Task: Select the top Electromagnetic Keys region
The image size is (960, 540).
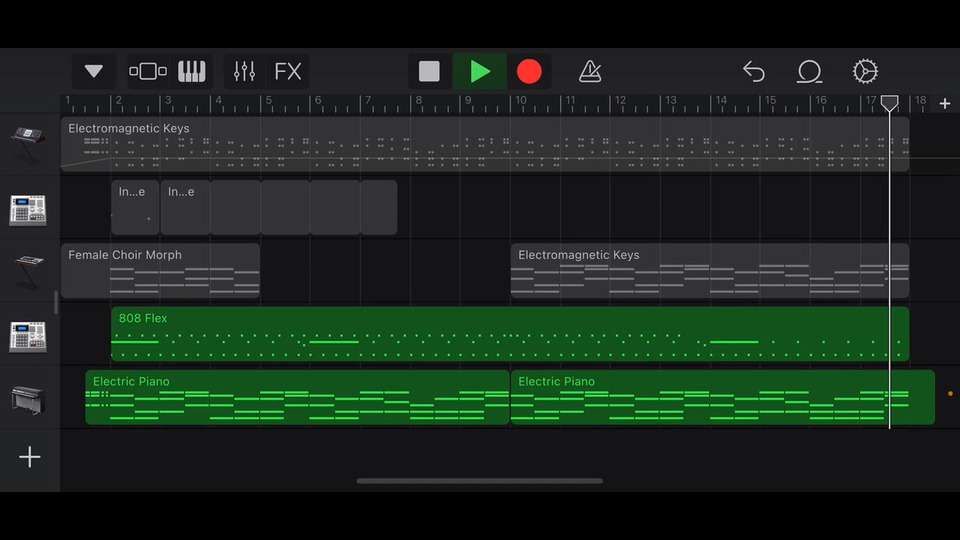Action: tap(485, 144)
